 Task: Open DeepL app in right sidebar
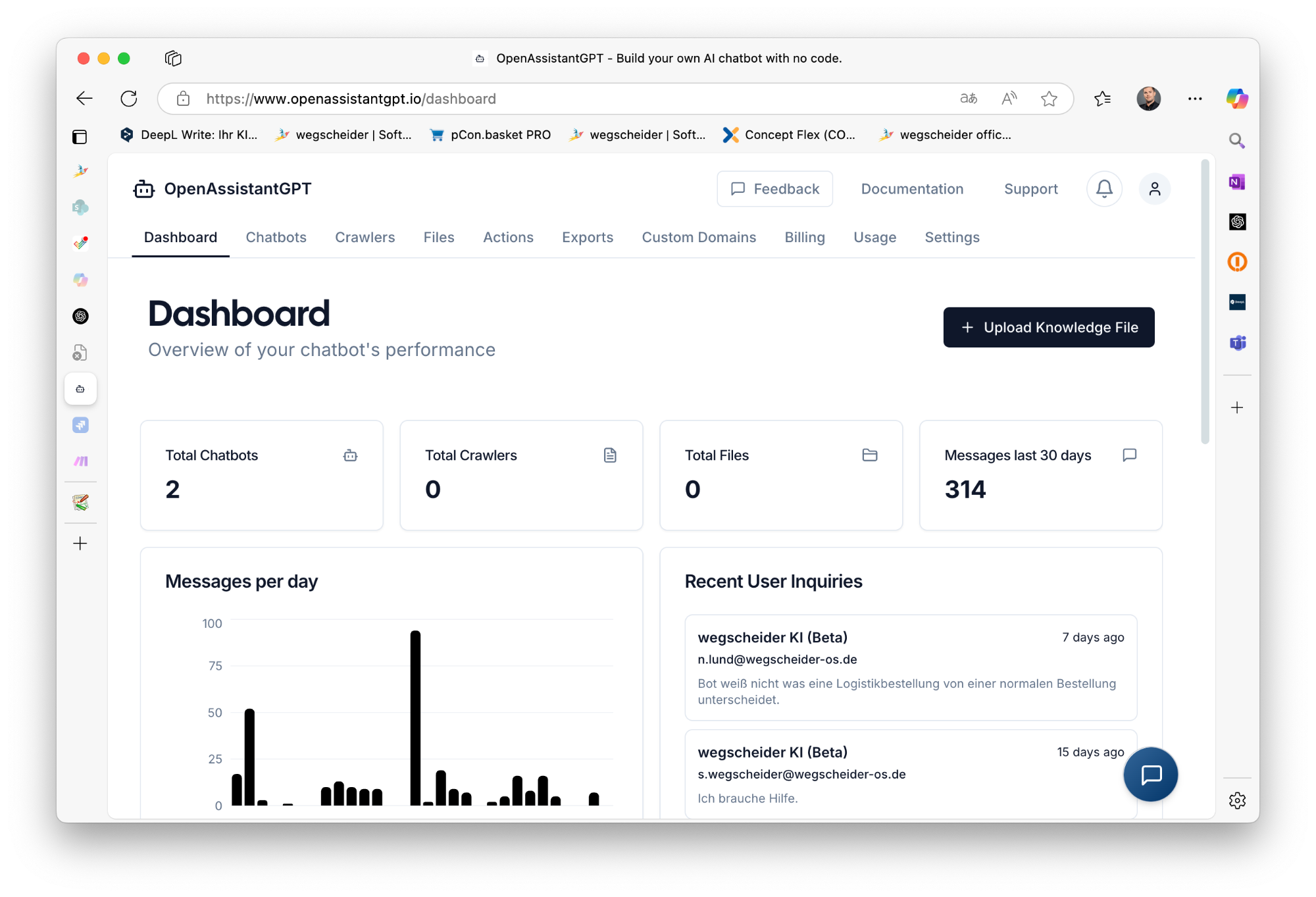pos(1237,302)
